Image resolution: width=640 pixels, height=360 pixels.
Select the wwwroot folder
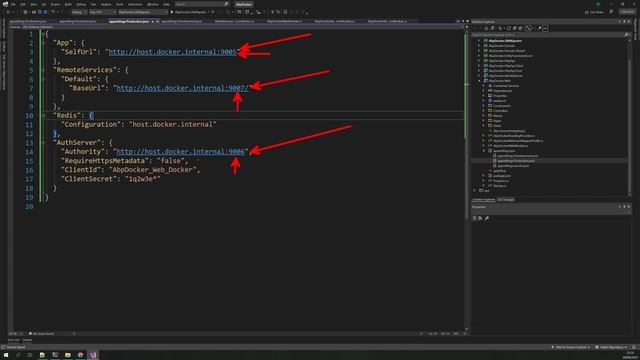(x=499, y=101)
